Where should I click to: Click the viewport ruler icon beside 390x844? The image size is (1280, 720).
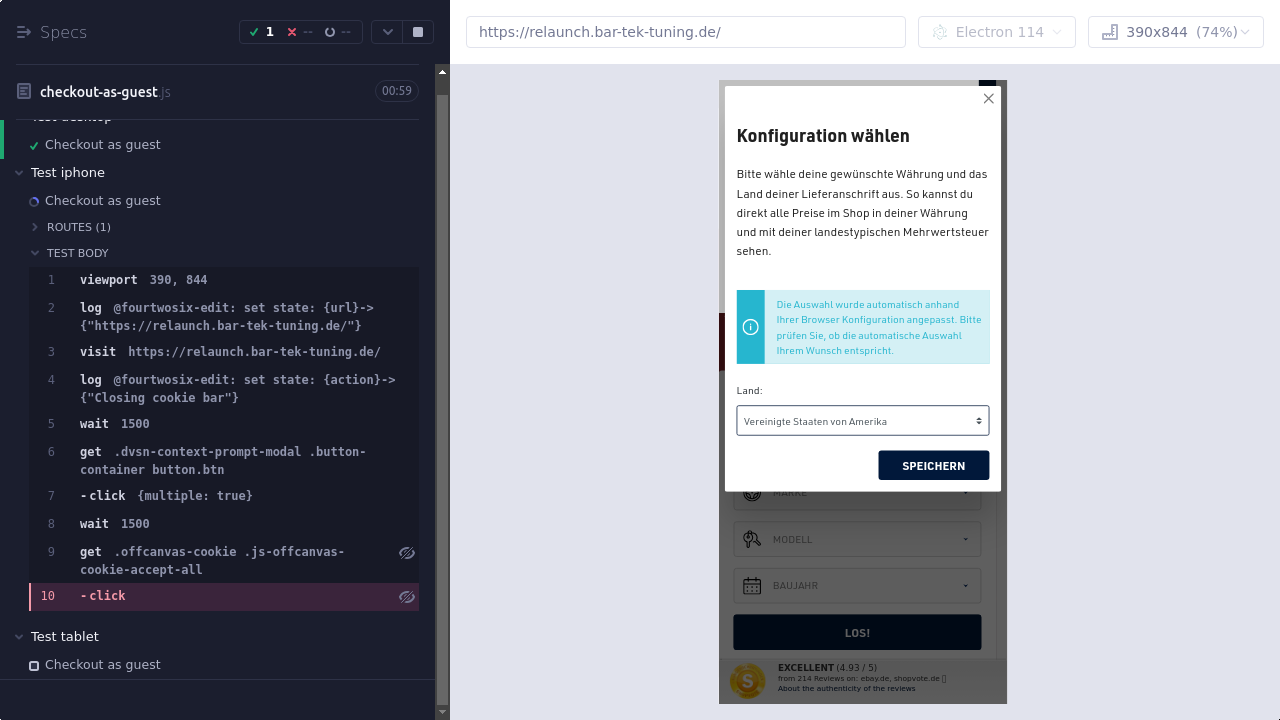coord(1109,32)
